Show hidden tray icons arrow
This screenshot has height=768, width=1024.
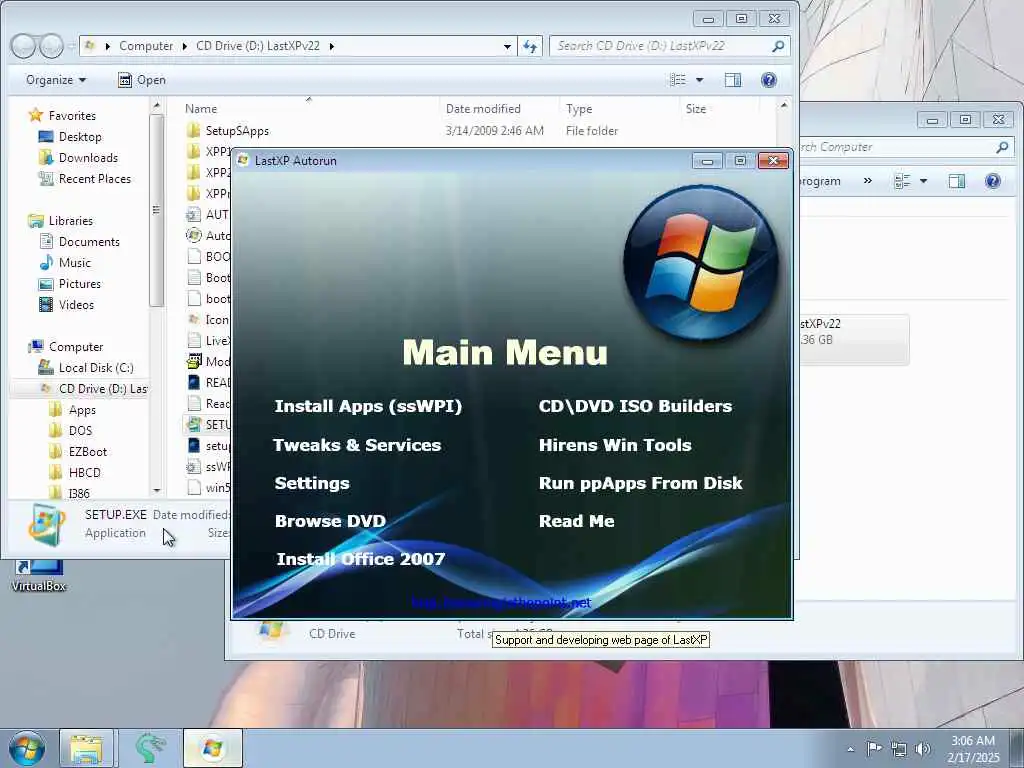[x=850, y=749]
